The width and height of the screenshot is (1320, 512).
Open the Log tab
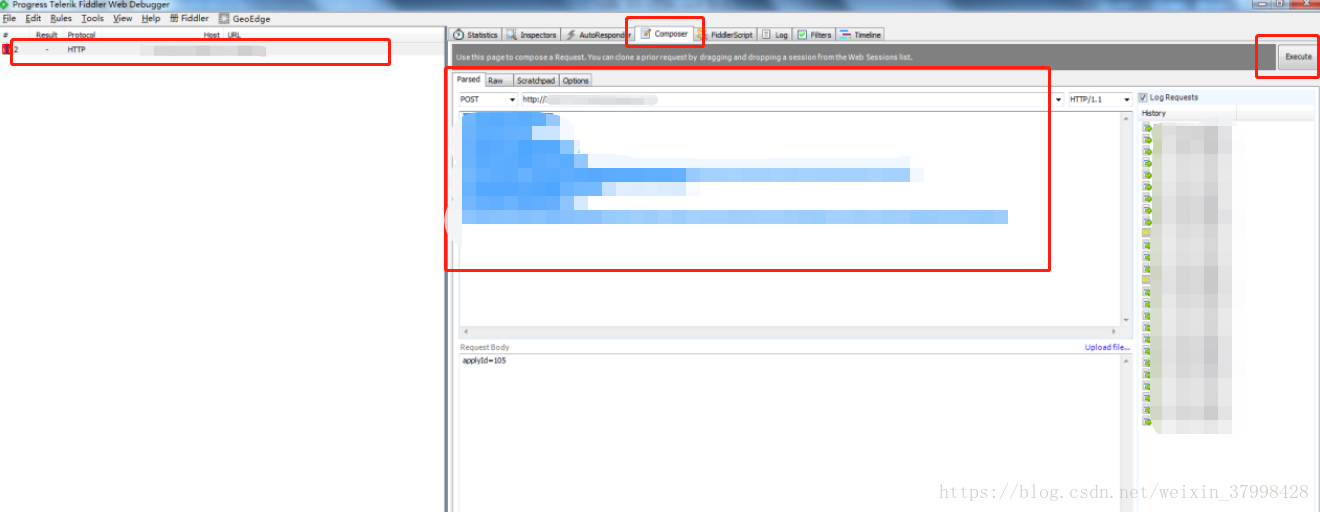(775, 35)
